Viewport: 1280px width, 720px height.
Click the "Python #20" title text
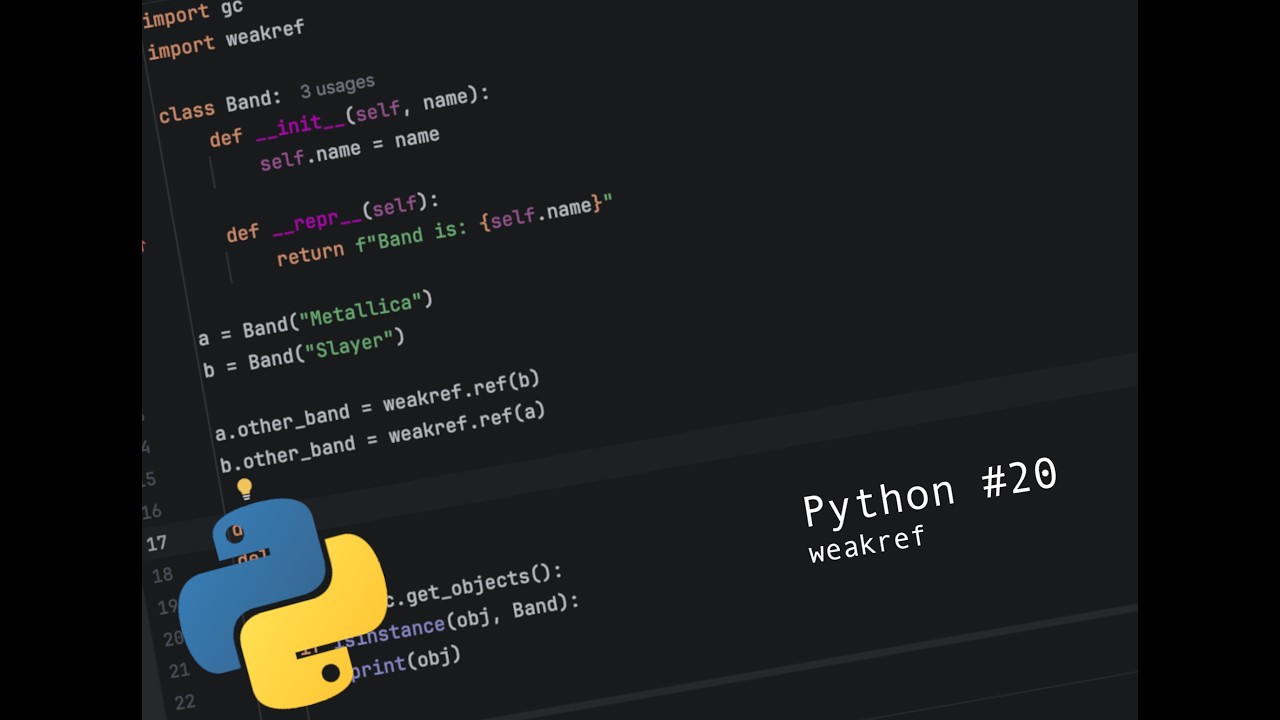(930, 492)
